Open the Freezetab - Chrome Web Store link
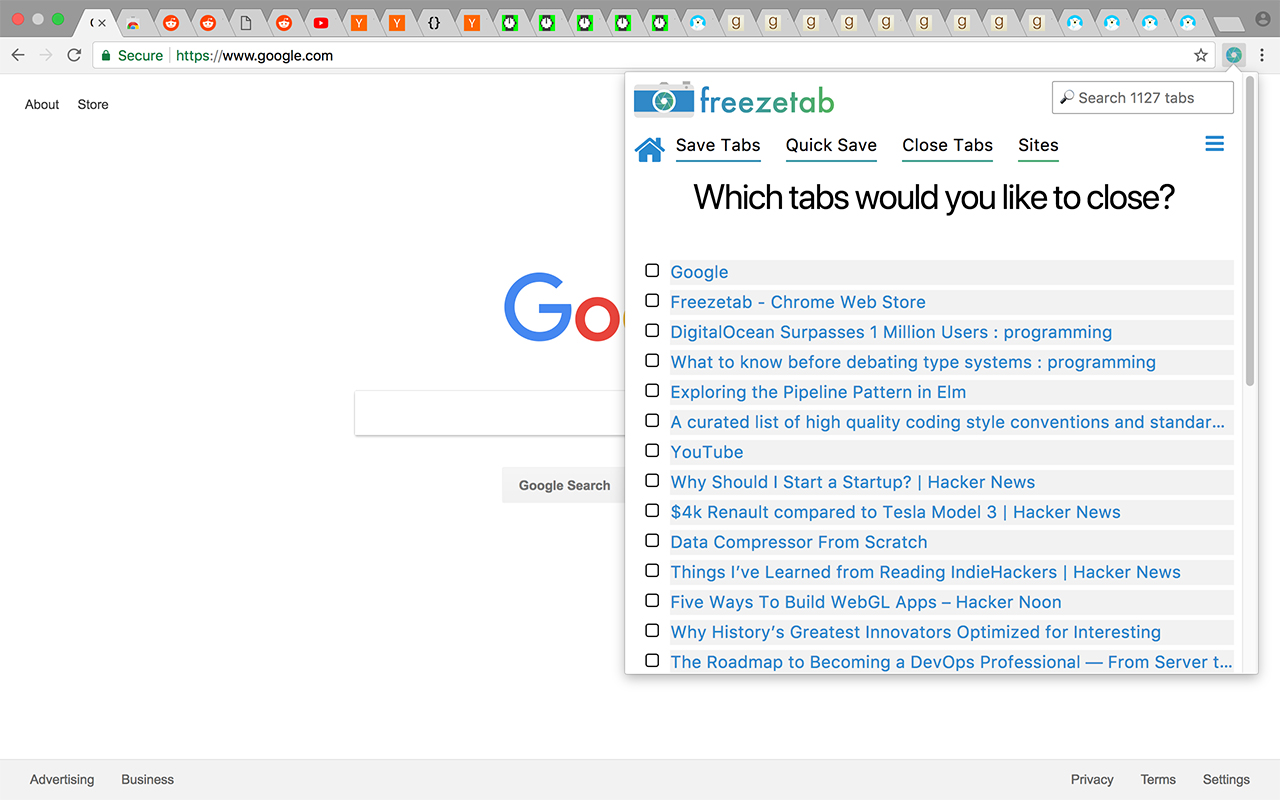Image resolution: width=1280 pixels, height=800 pixels. click(798, 302)
